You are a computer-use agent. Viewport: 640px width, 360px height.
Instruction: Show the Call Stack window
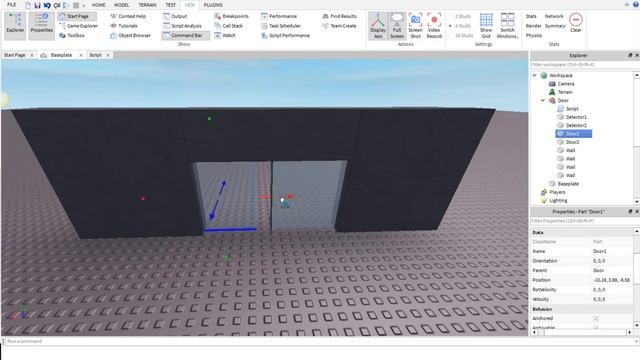tap(229, 26)
